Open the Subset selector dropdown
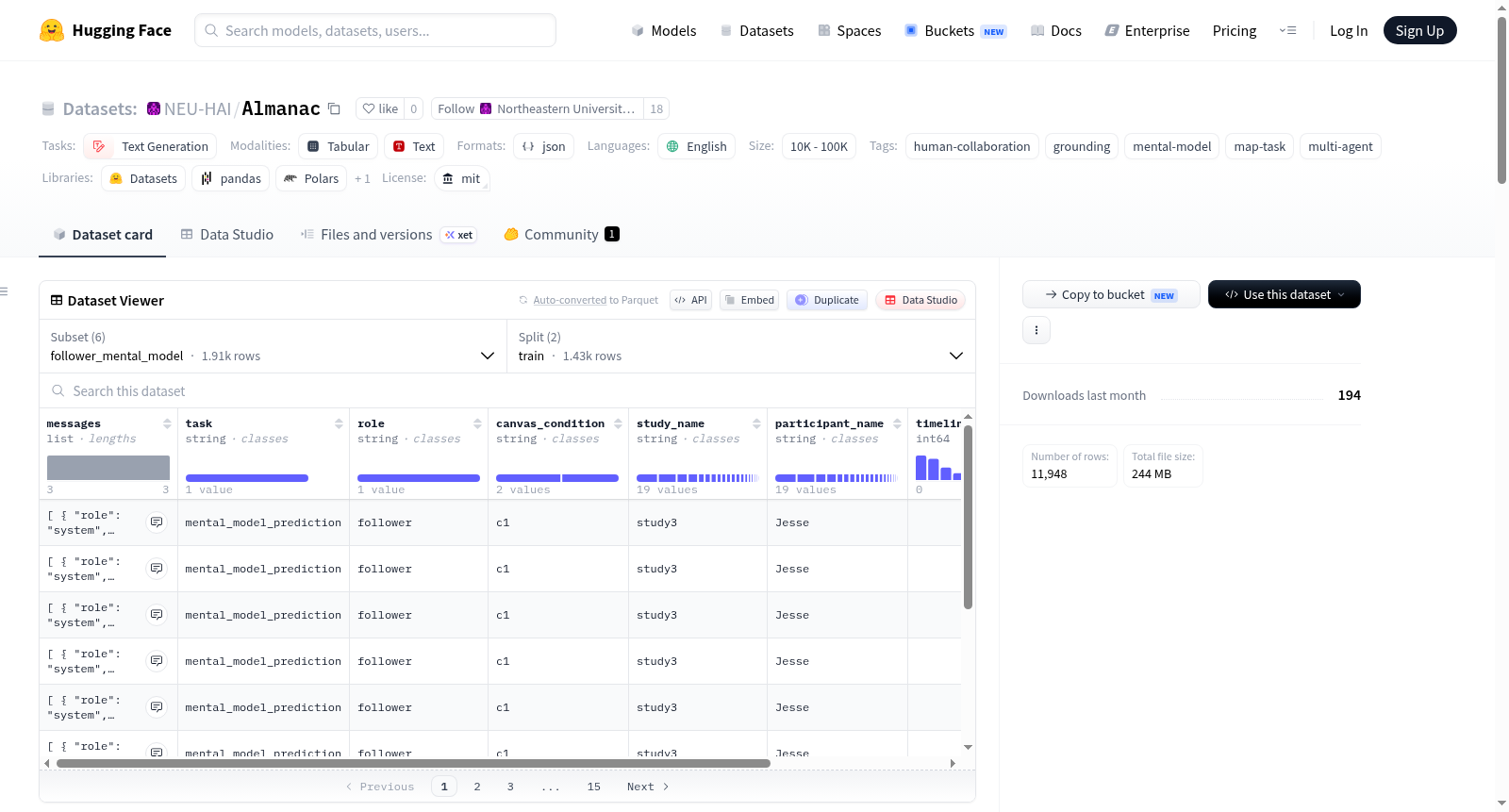Viewport: 1509px width, 812px height. 273,346
